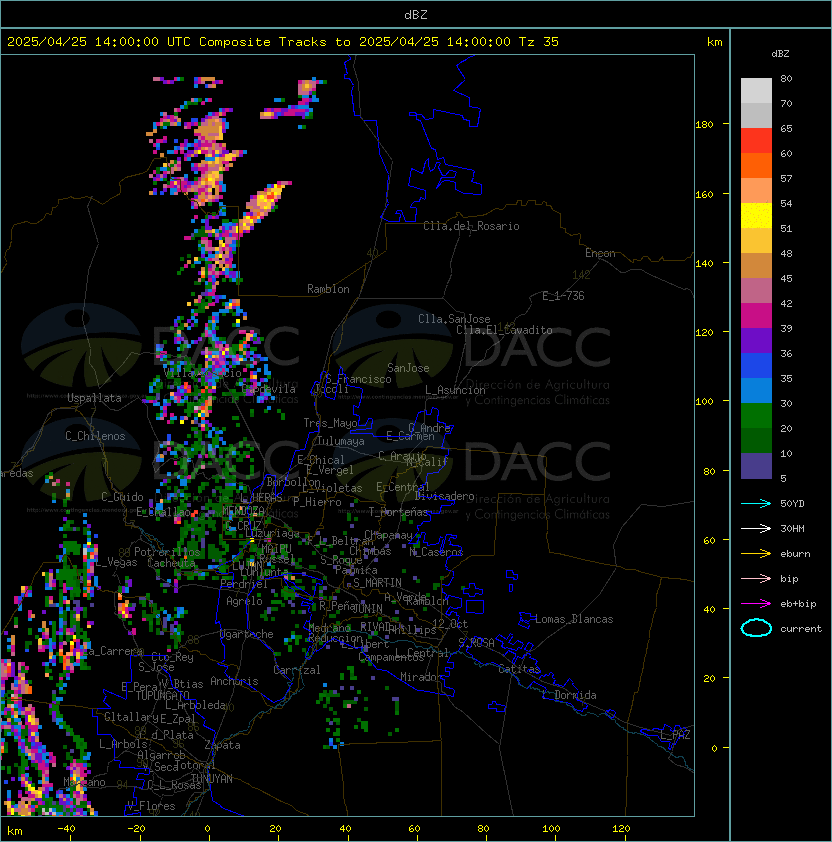
Task: Click the Agrelo label
Action: coord(244,601)
